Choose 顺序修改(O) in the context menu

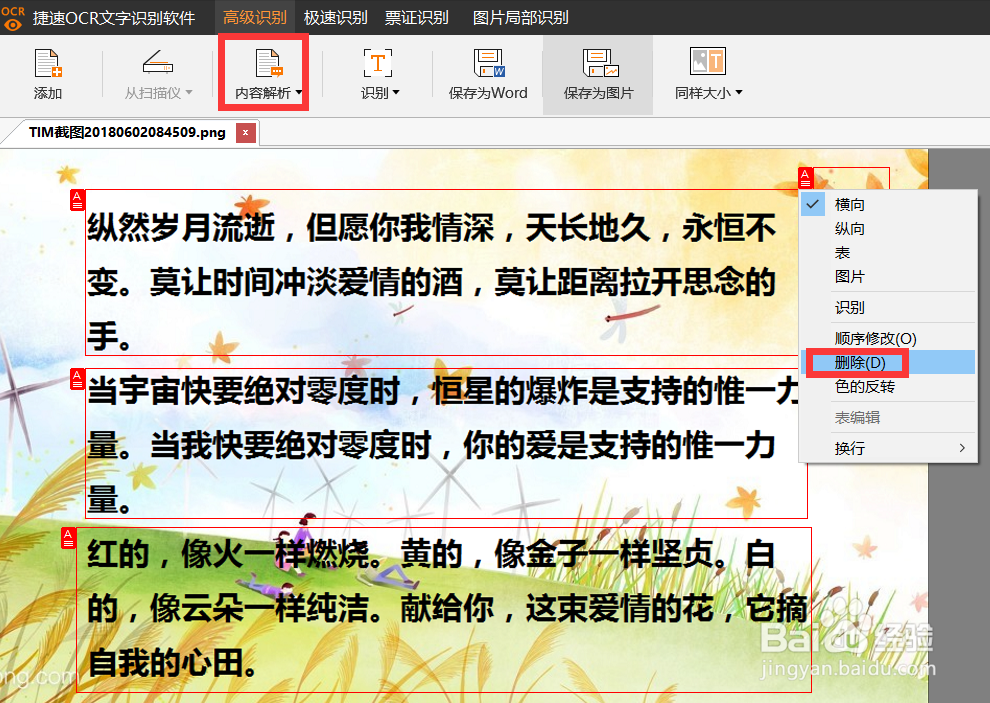tap(887, 339)
